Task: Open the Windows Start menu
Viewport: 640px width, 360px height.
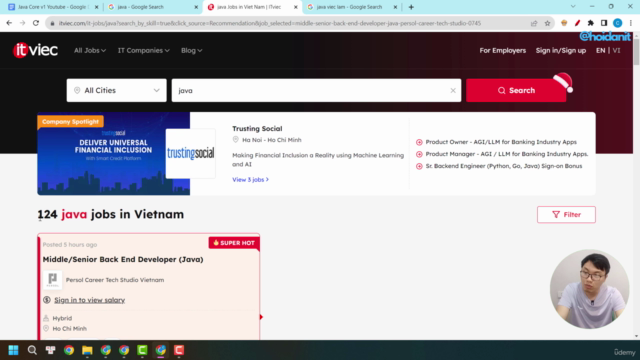Action: (x=13, y=350)
